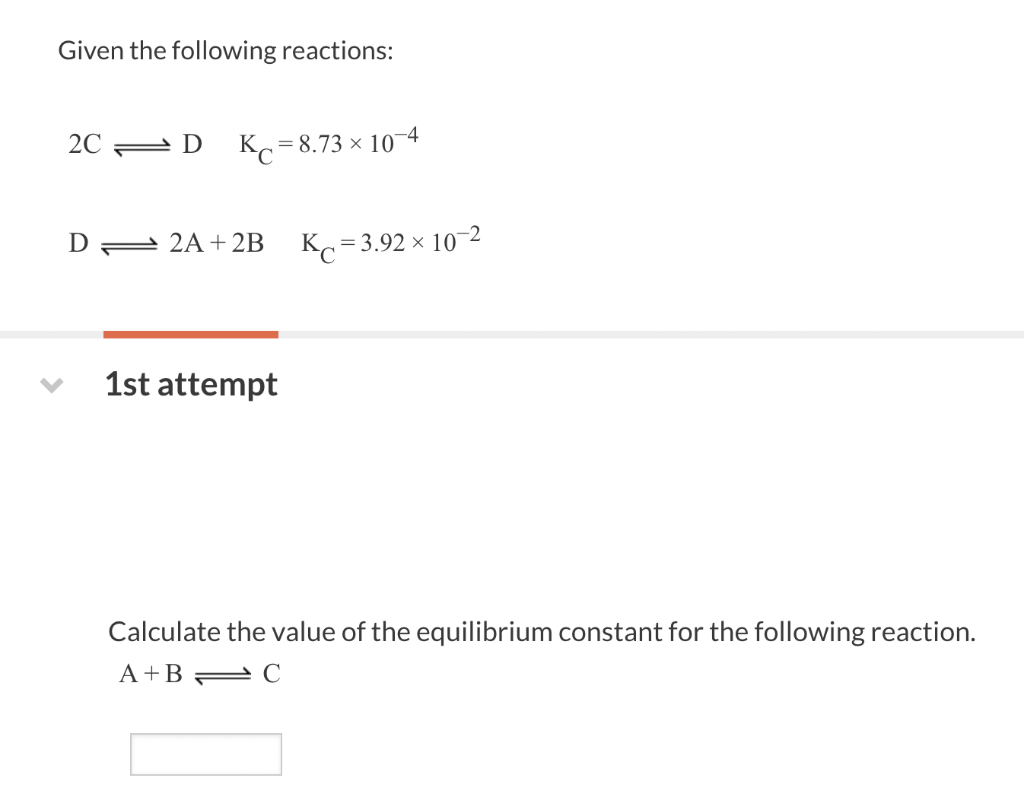The image size is (1024, 794).
Task: Click the equilibrium arrow in A + B ⇌ C
Action: click(222, 675)
